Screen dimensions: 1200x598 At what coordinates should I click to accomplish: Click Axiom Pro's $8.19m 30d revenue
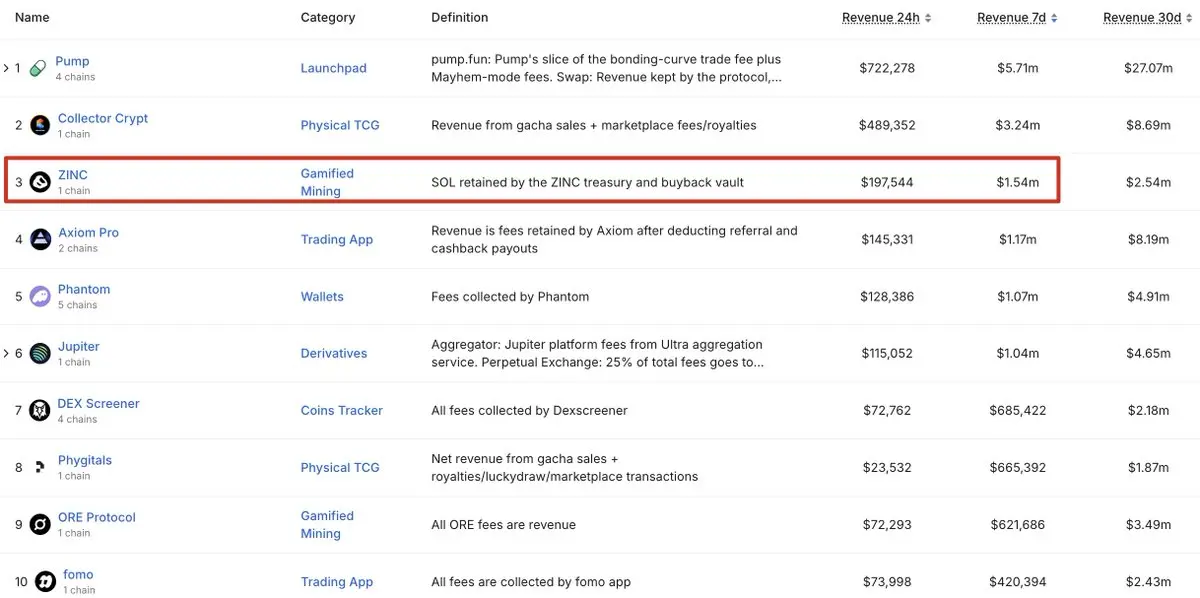(x=1148, y=239)
